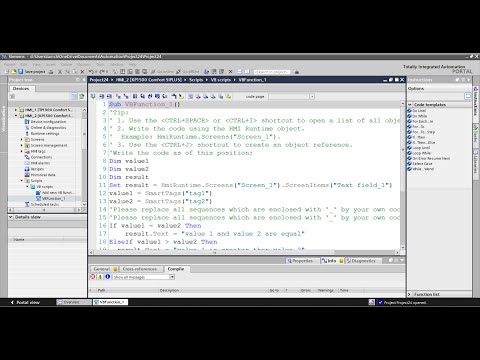Collapse the Scripts folder arrow
Viewport: 480px width, 360px height.
click(x=22, y=181)
